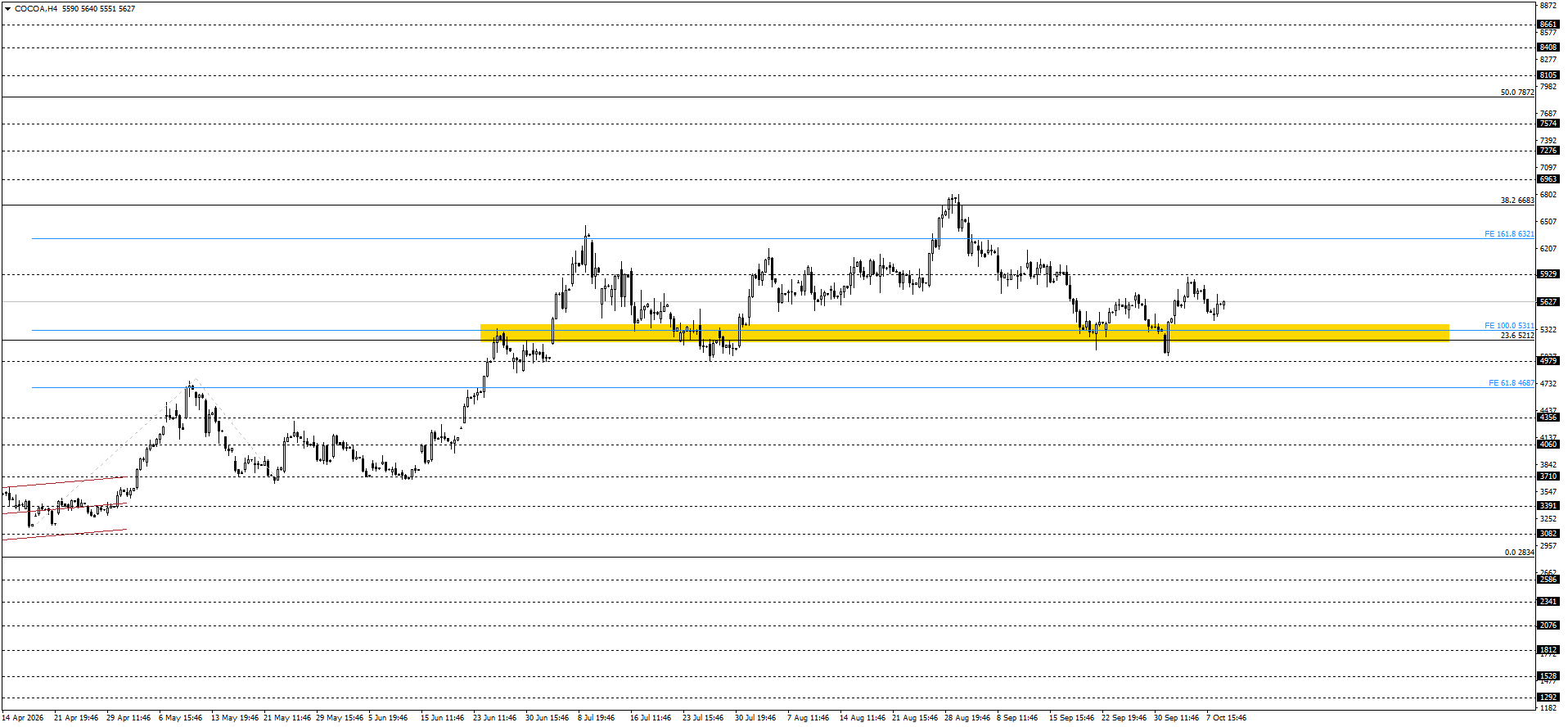Click the 4356 price level tag
The image size is (1568, 727).
click(1548, 418)
